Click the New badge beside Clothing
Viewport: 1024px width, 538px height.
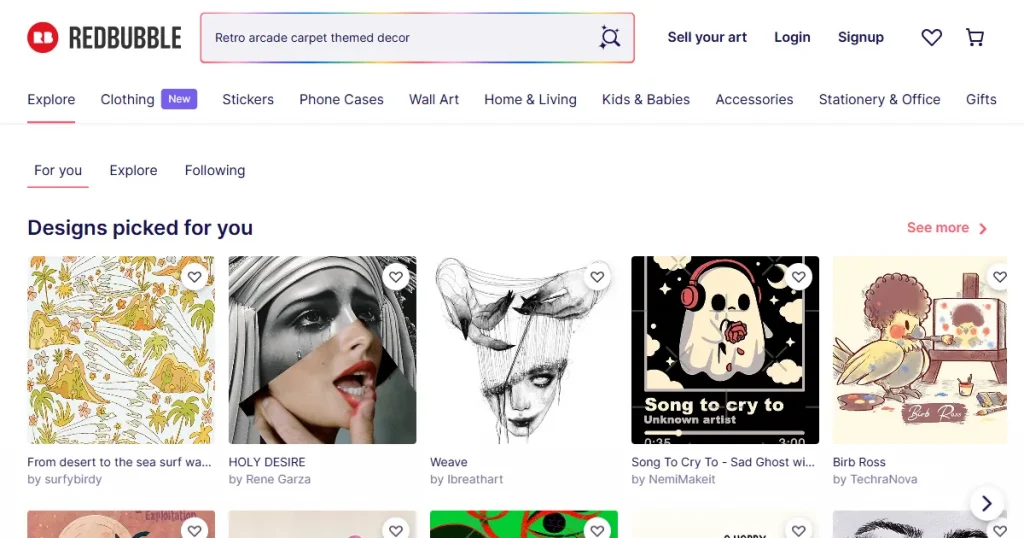(179, 99)
